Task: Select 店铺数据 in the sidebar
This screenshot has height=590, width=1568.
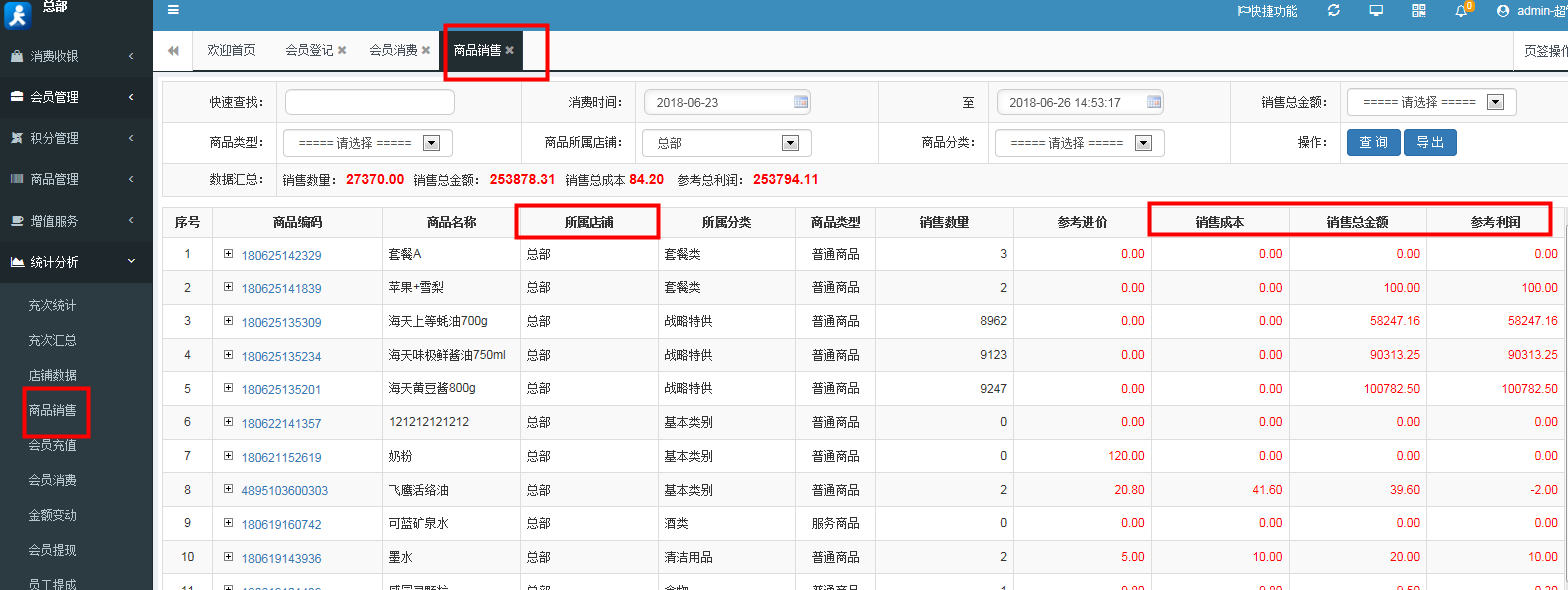Action: pyautogui.click(x=52, y=375)
